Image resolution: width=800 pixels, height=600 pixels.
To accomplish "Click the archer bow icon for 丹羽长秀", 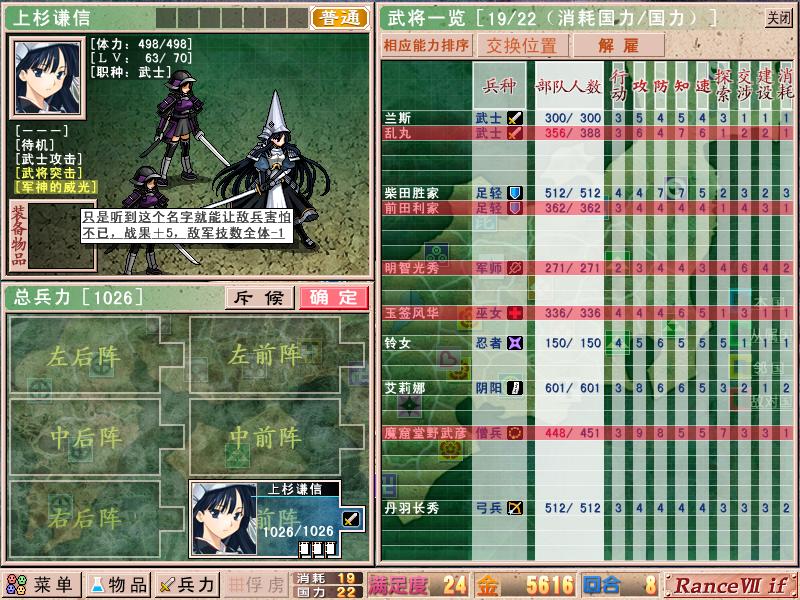I will (515, 508).
